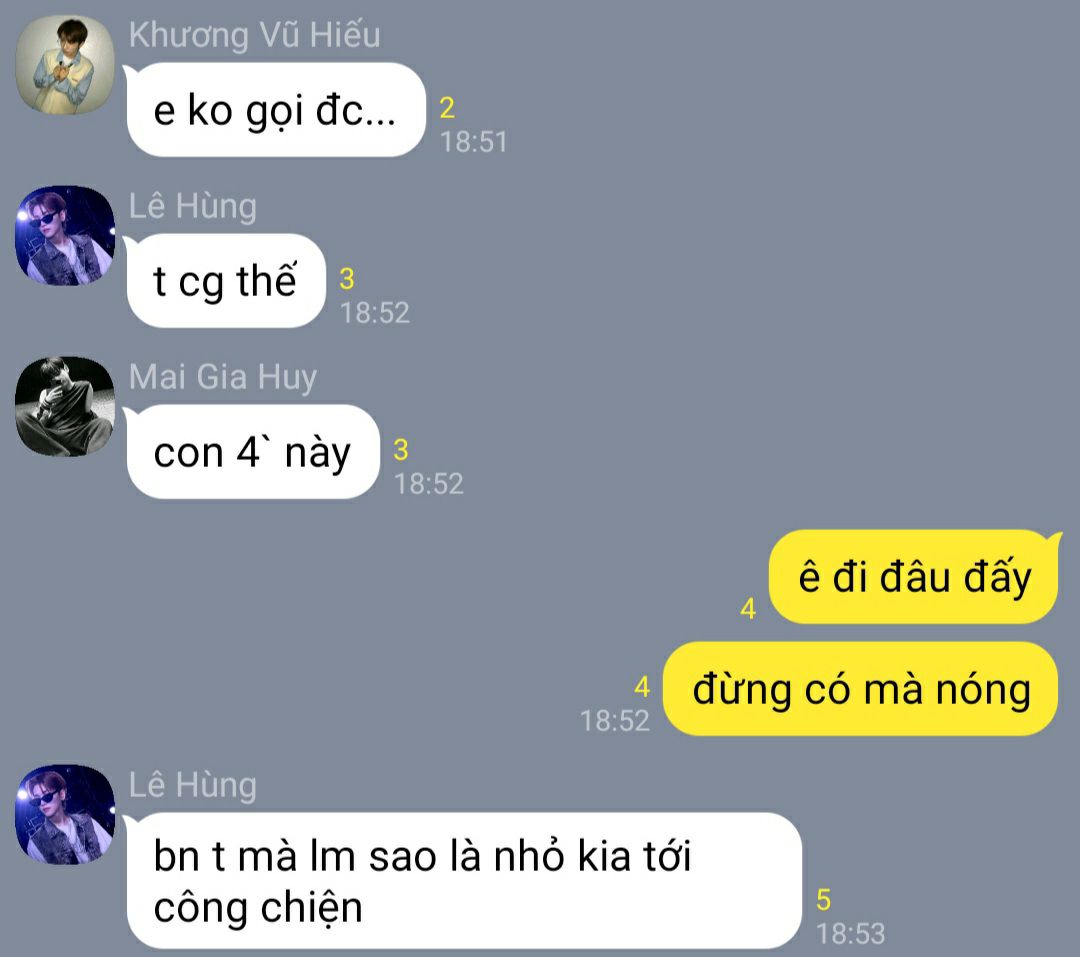Tap the 't cg thế' message bubble
The height and width of the screenshot is (957, 1080).
point(226,281)
